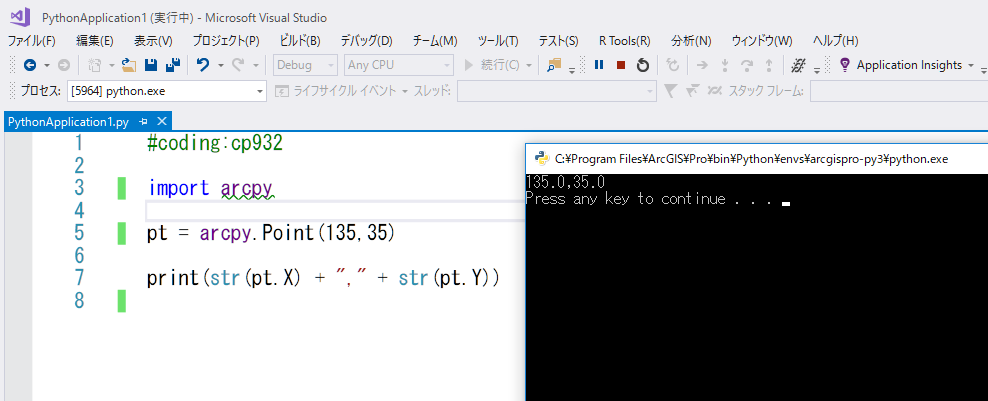Restart the debug session
This screenshot has height=401, width=988.
click(643, 65)
